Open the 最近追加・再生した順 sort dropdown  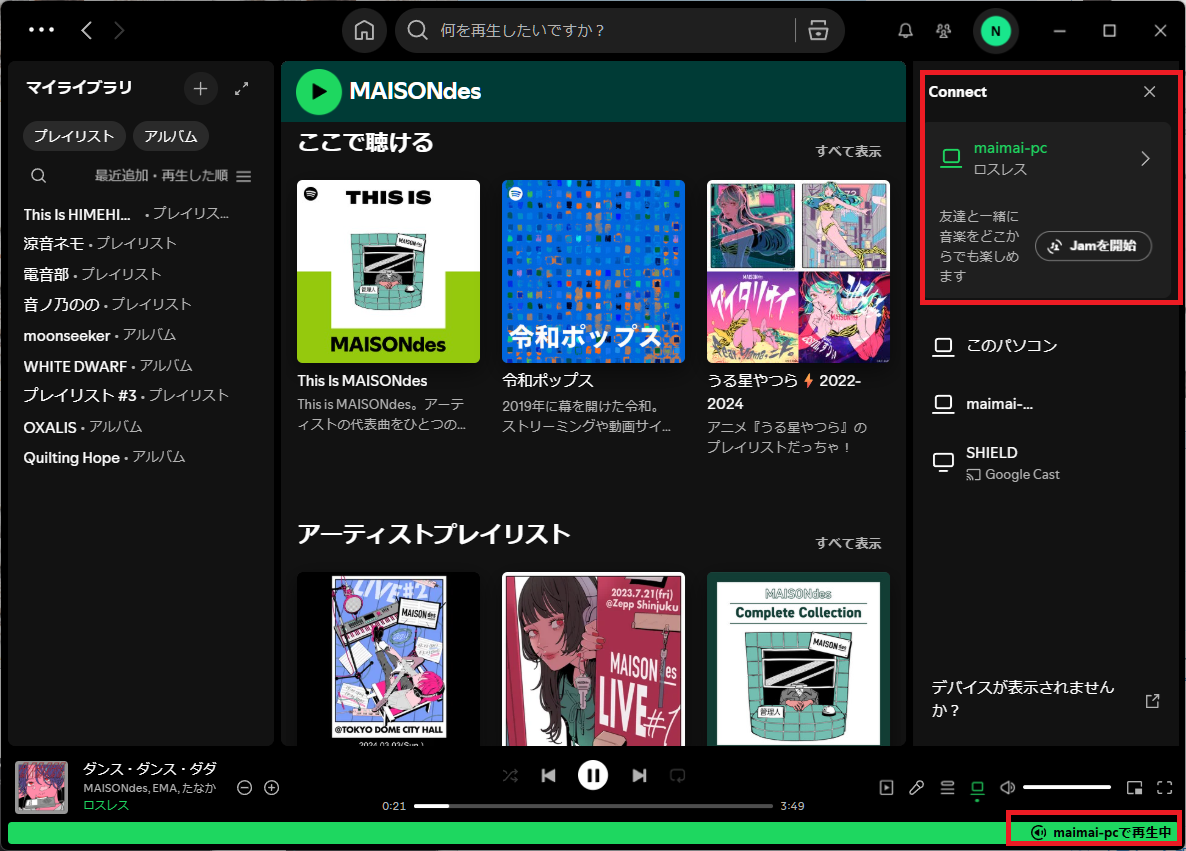(x=172, y=176)
